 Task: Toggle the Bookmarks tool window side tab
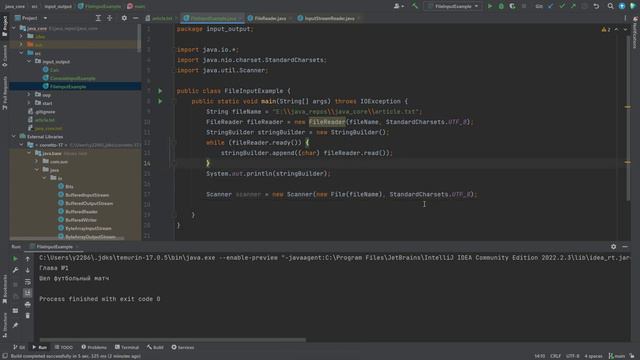pos(4,289)
